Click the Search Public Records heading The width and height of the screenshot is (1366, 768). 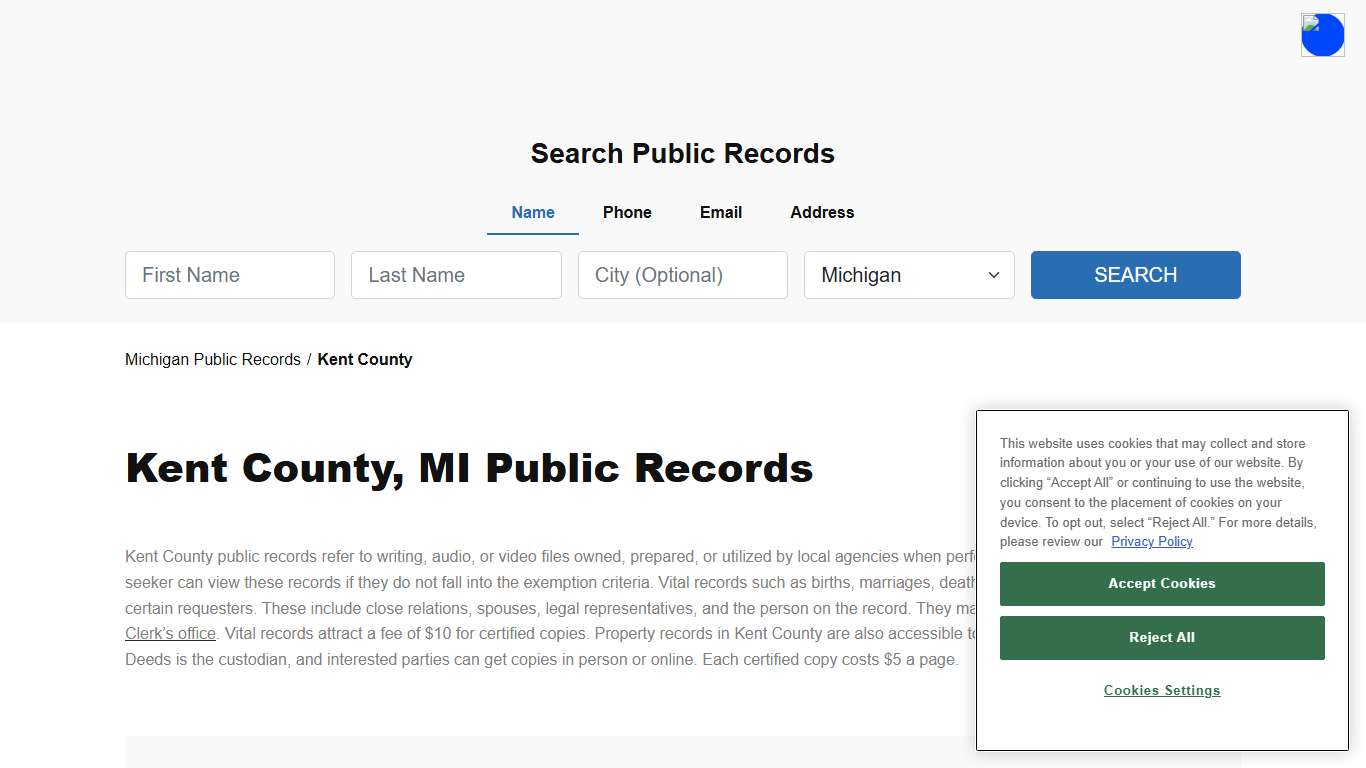[x=682, y=153]
